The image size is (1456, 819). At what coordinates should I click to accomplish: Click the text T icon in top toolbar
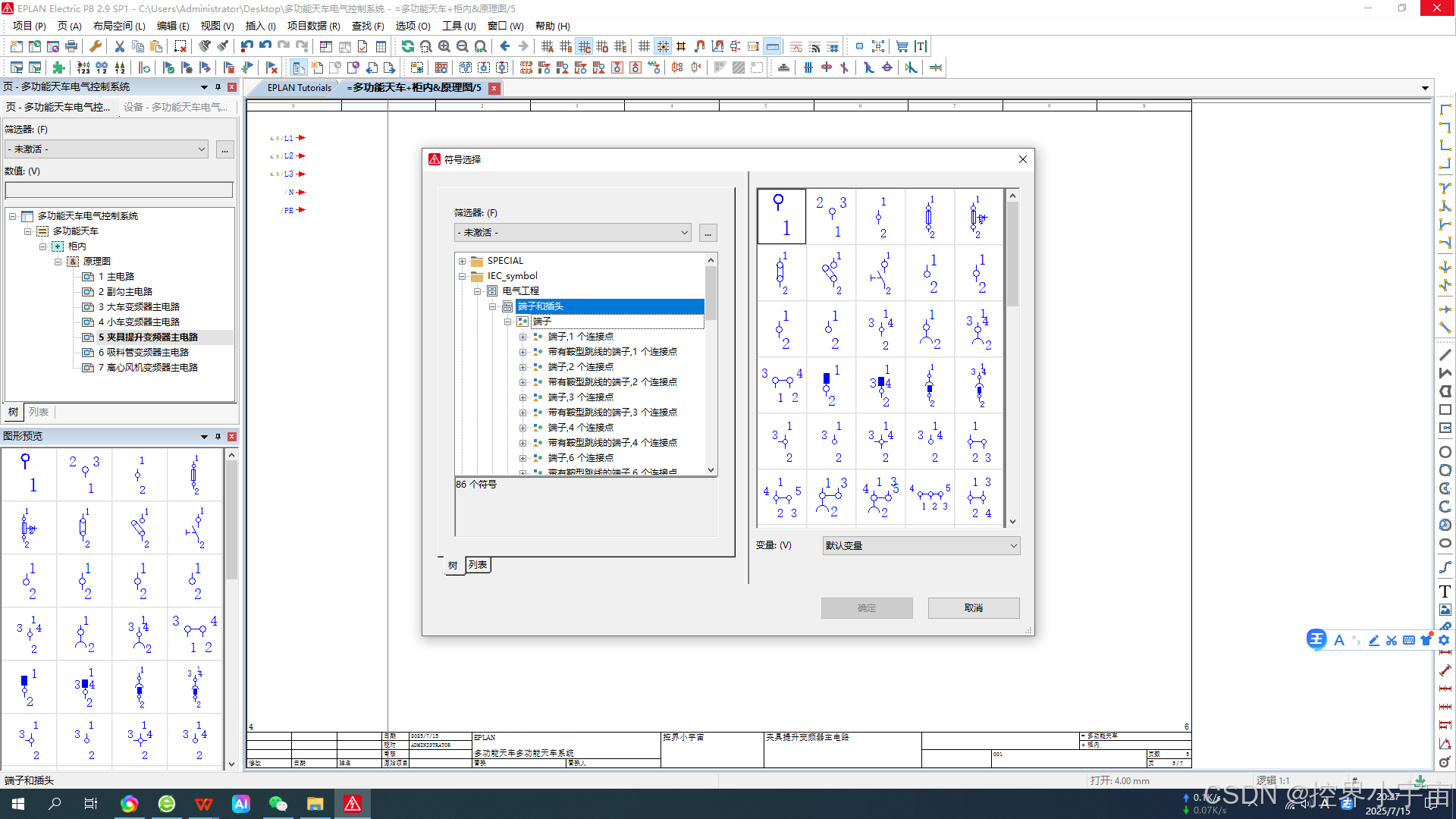[x=921, y=46]
